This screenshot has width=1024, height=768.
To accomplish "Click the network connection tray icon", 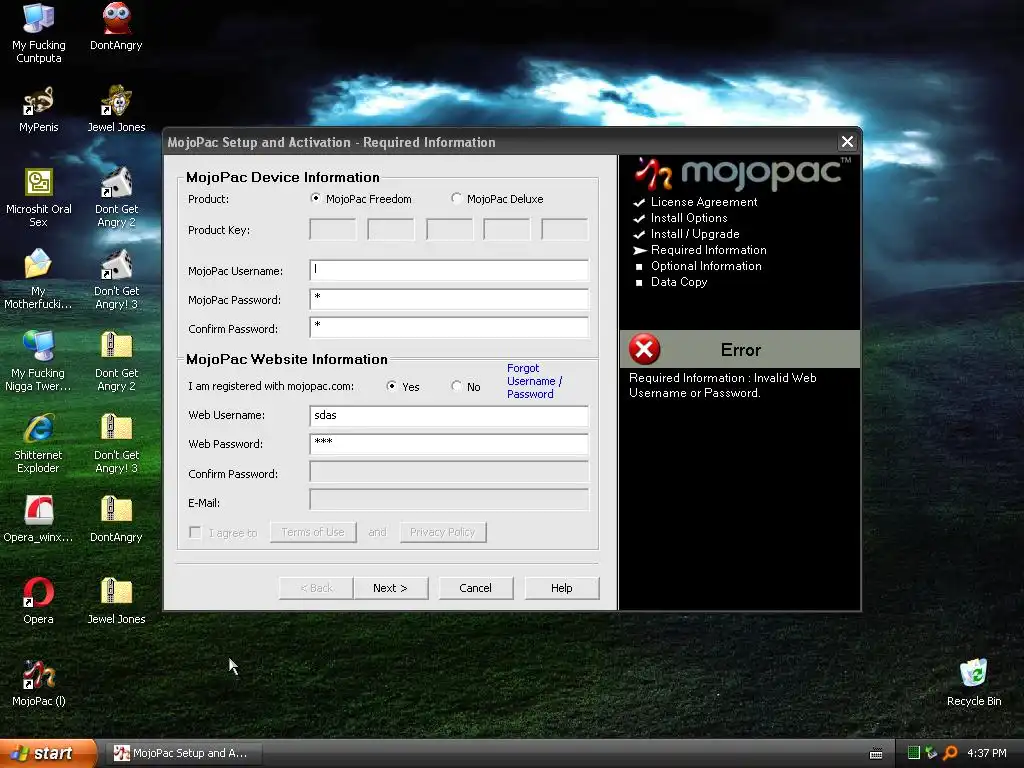I will [931, 753].
